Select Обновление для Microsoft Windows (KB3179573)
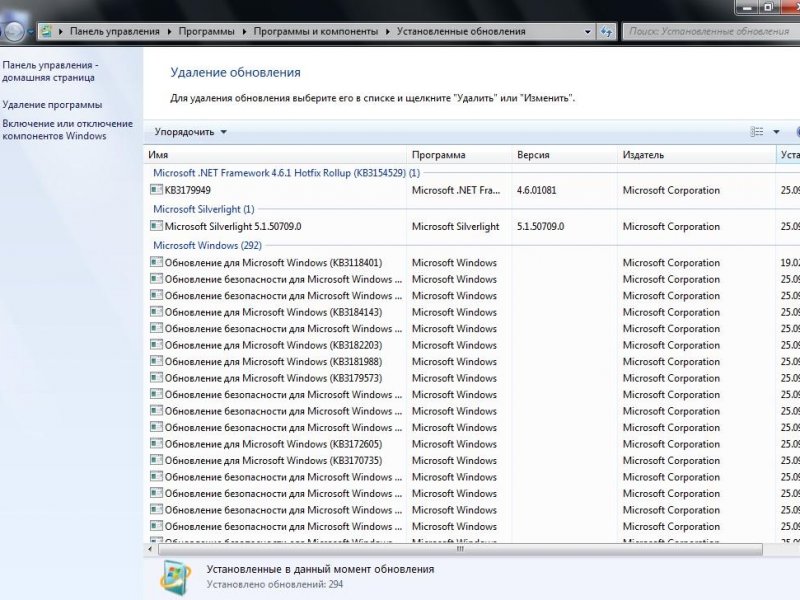The height and width of the screenshot is (600, 800). coord(472,378)
